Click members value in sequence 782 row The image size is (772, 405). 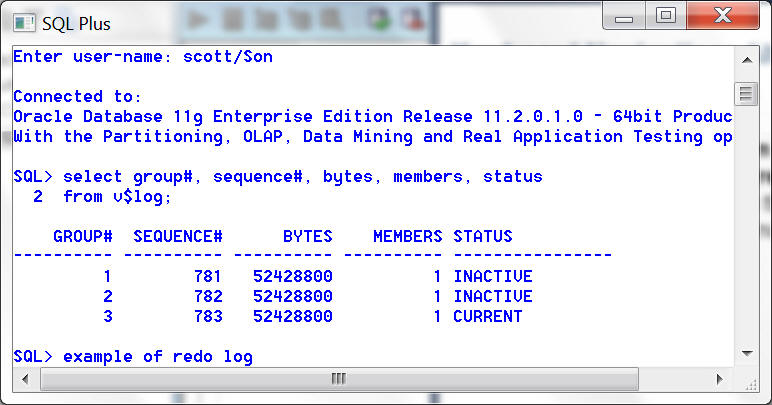coord(437,297)
